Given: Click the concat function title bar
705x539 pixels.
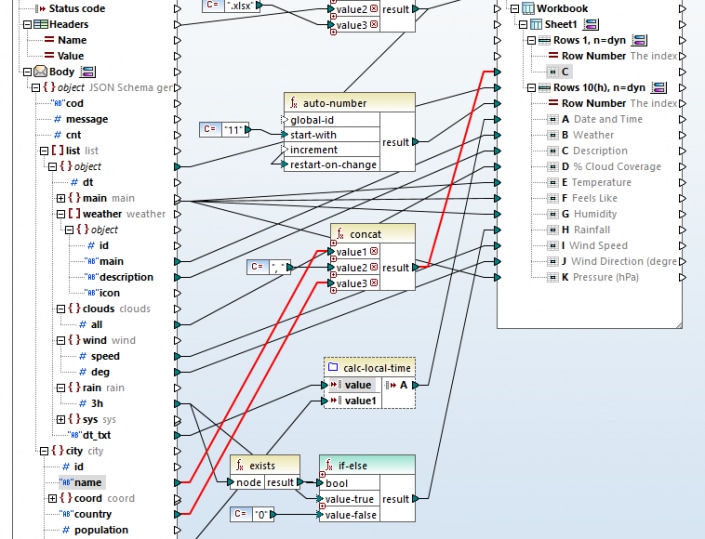Looking at the screenshot, I should pos(373,234).
